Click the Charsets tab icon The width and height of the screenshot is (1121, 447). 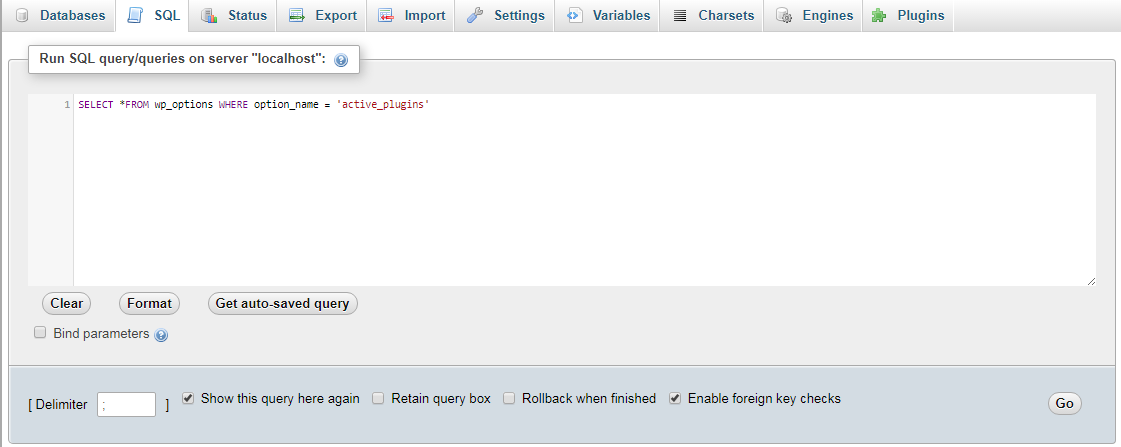coord(680,16)
